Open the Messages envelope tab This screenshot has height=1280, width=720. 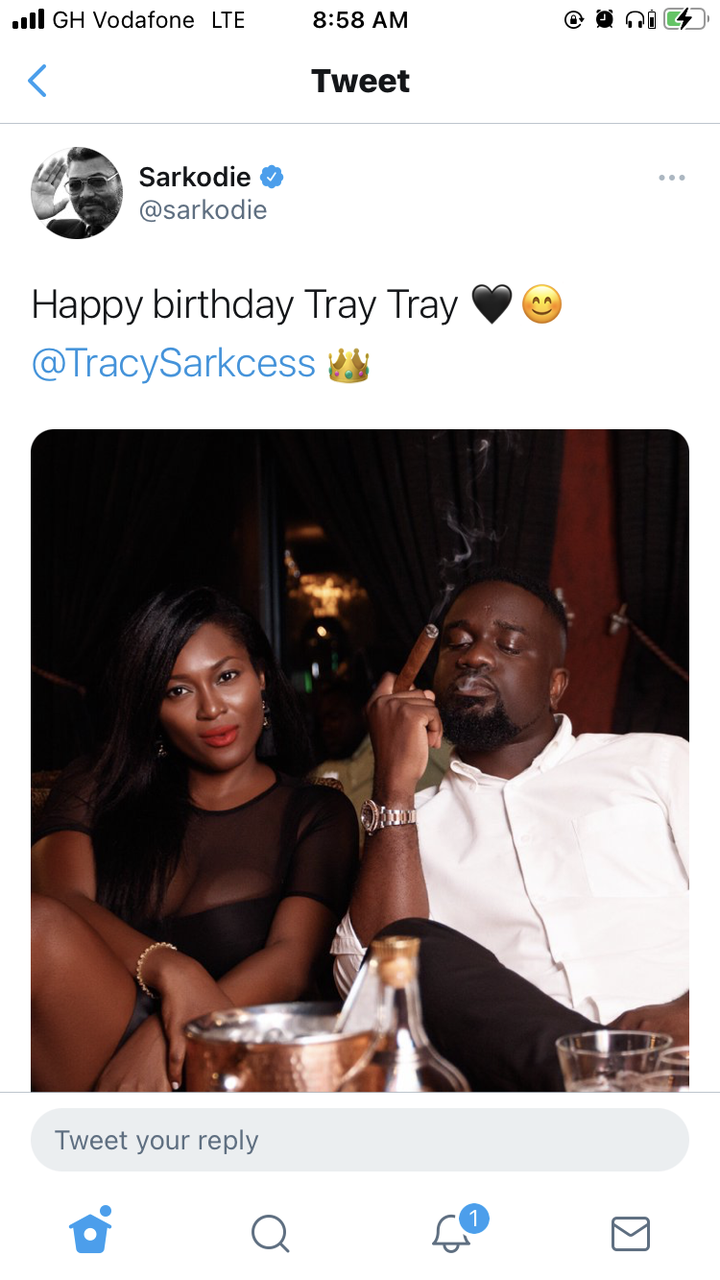click(630, 1234)
